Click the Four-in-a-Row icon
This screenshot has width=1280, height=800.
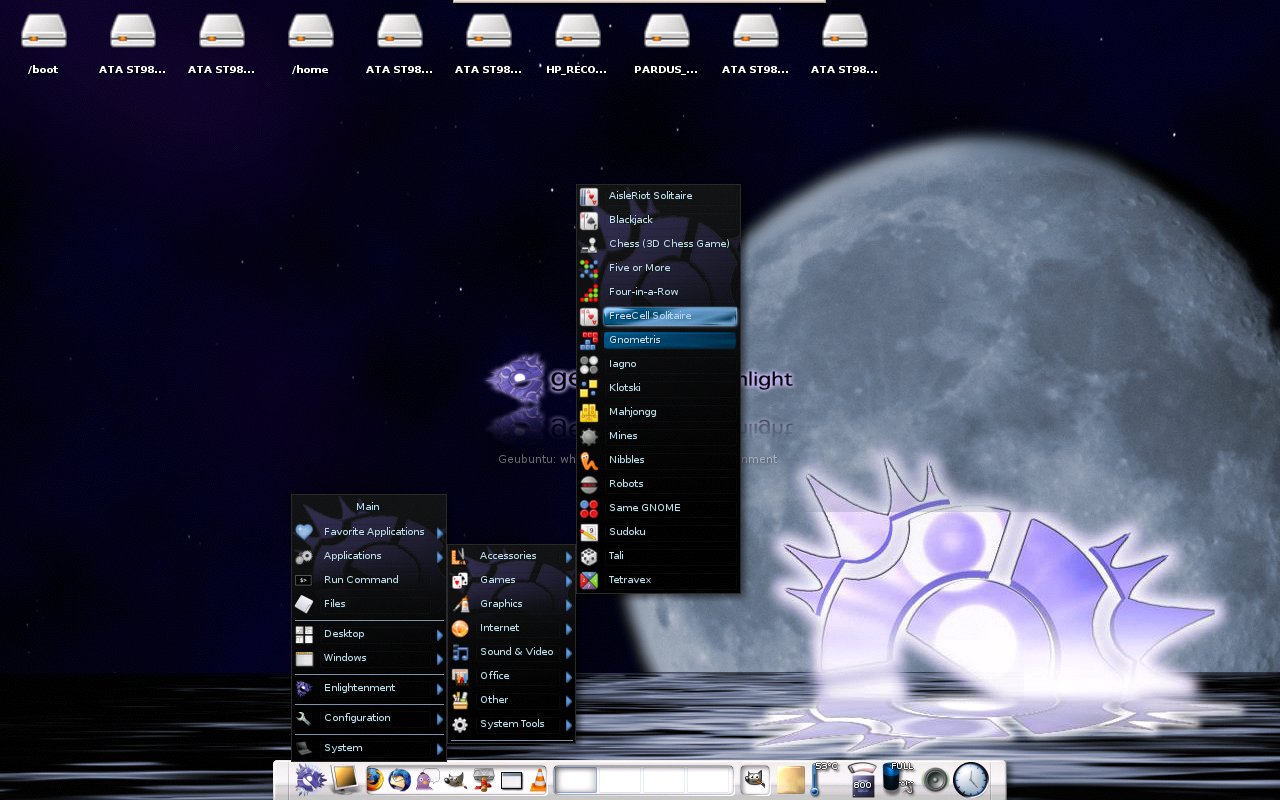click(x=589, y=292)
